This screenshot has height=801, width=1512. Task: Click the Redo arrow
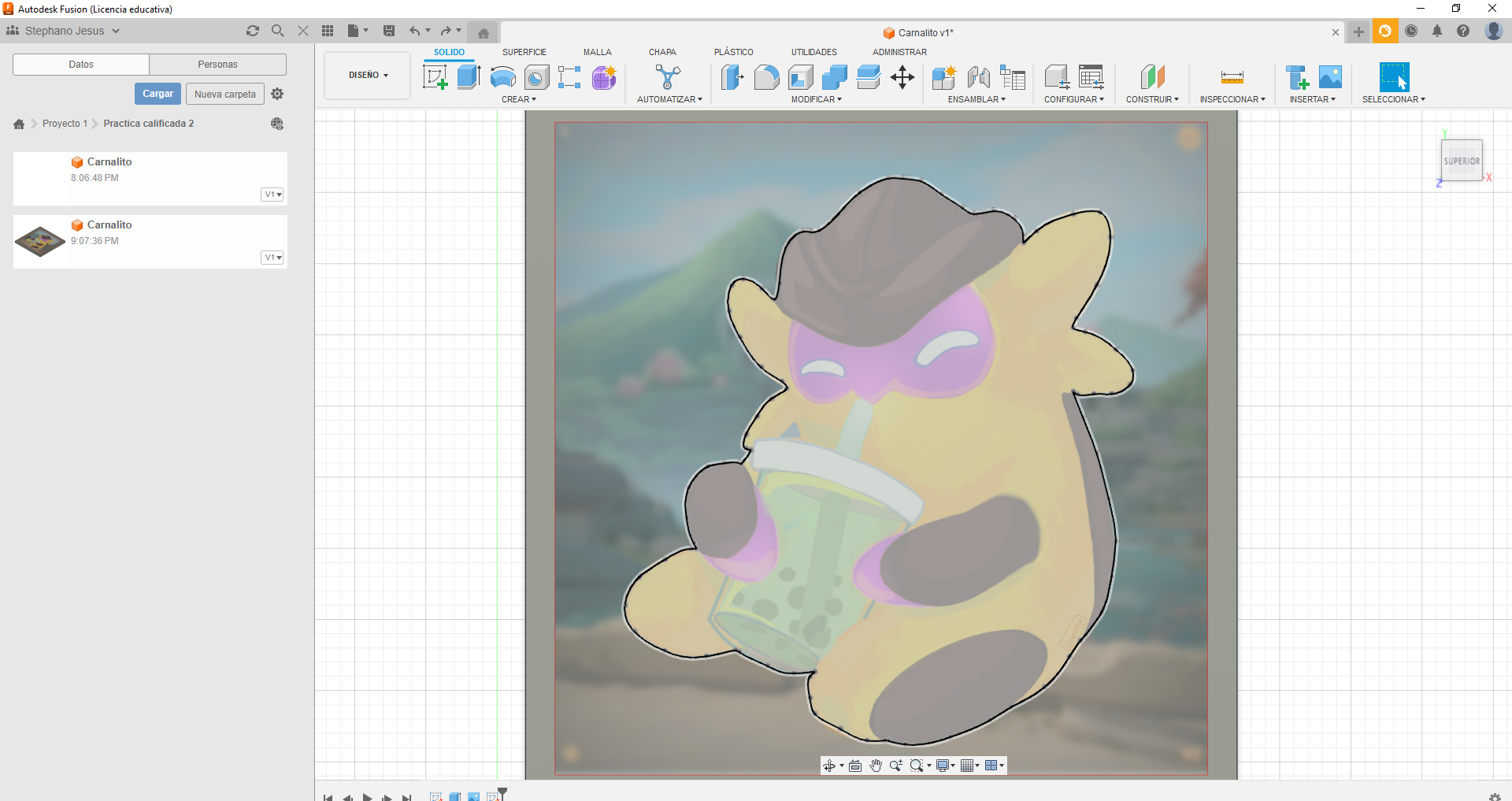[x=446, y=31]
